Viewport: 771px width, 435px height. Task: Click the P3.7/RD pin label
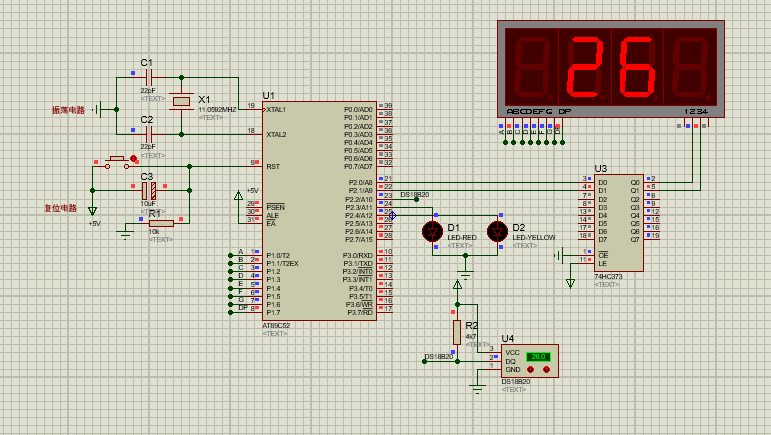pos(360,312)
